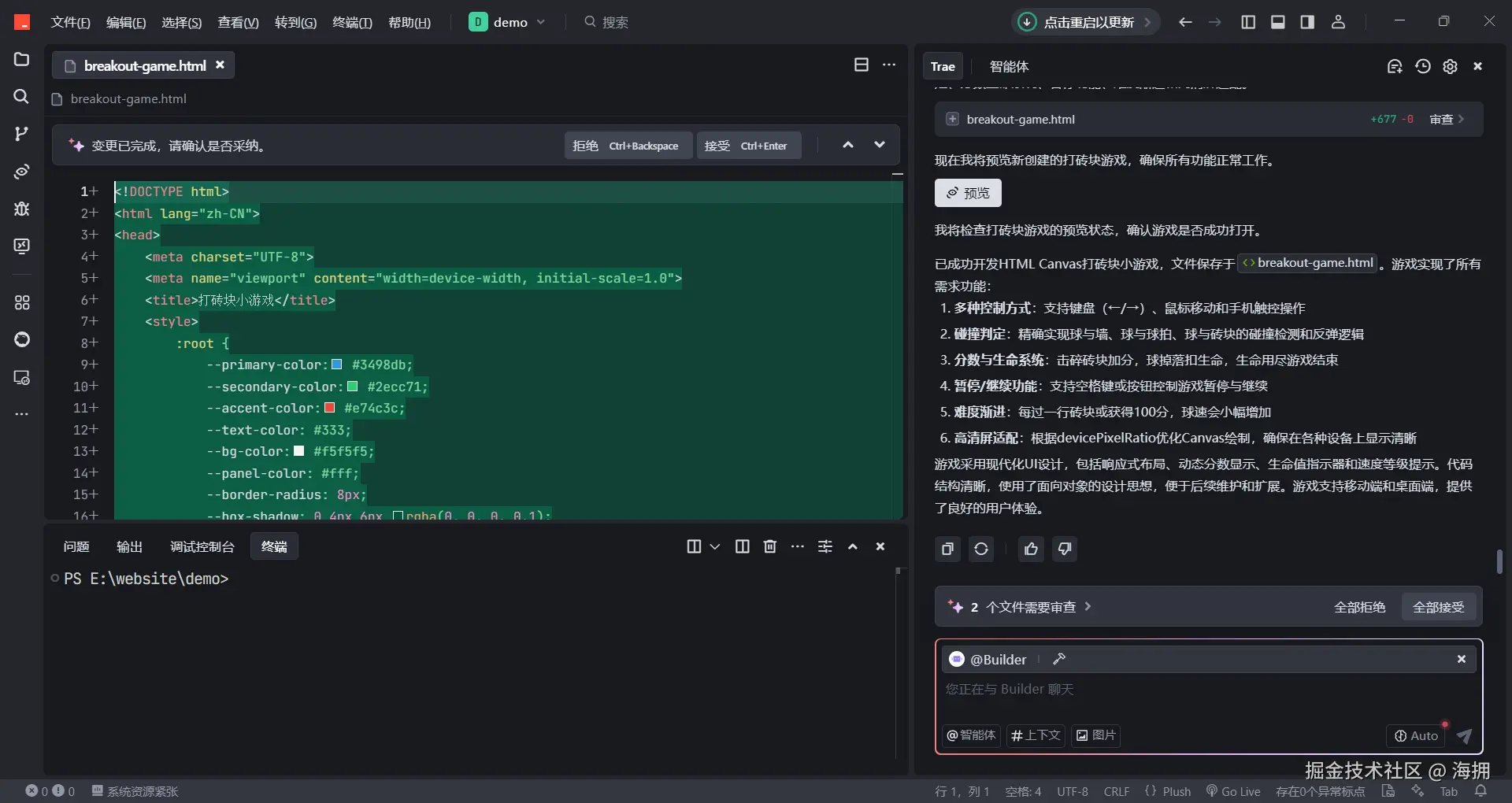The width and height of the screenshot is (1512, 803).
Task: Open the terminal profile launch dropdown
Action: pyautogui.click(x=714, y=546)
